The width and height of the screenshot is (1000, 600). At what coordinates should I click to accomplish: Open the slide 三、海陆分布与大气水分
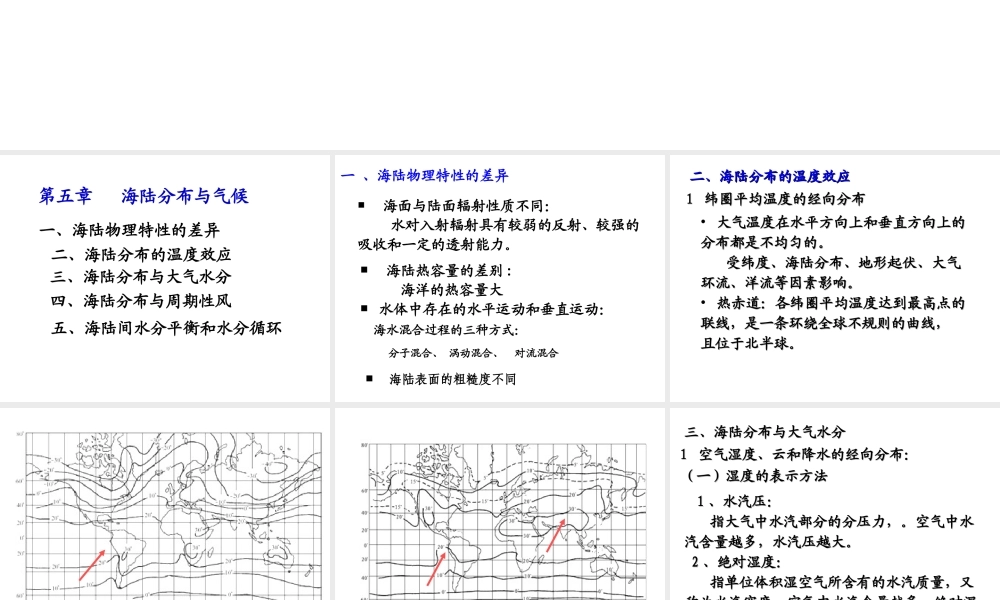click(x=835, y=504)
